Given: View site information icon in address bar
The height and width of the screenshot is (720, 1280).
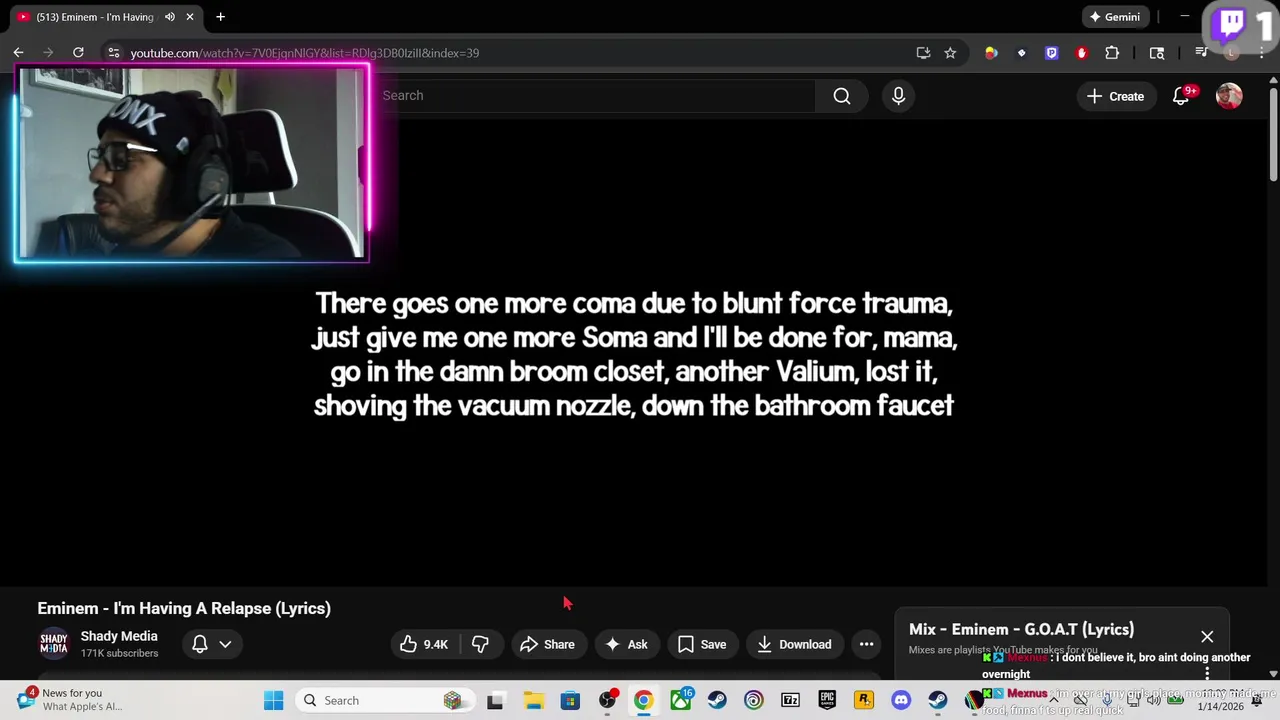Looking at the screenshot, I should (x=113, y=53).
